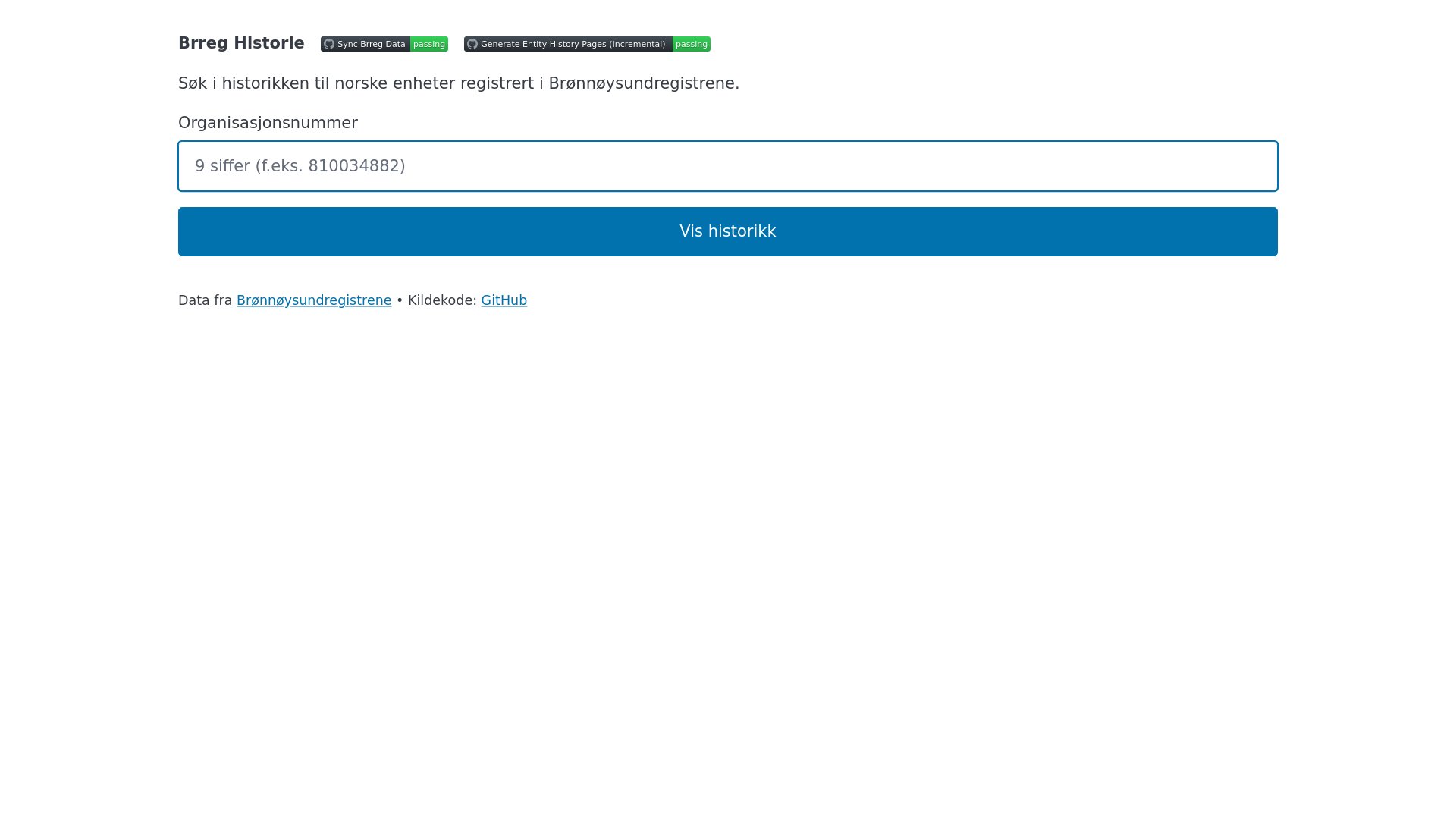Click GitHub logo on Generate Entity History badge
Viewport: 1456px width, 819px height.
(472, 44)
